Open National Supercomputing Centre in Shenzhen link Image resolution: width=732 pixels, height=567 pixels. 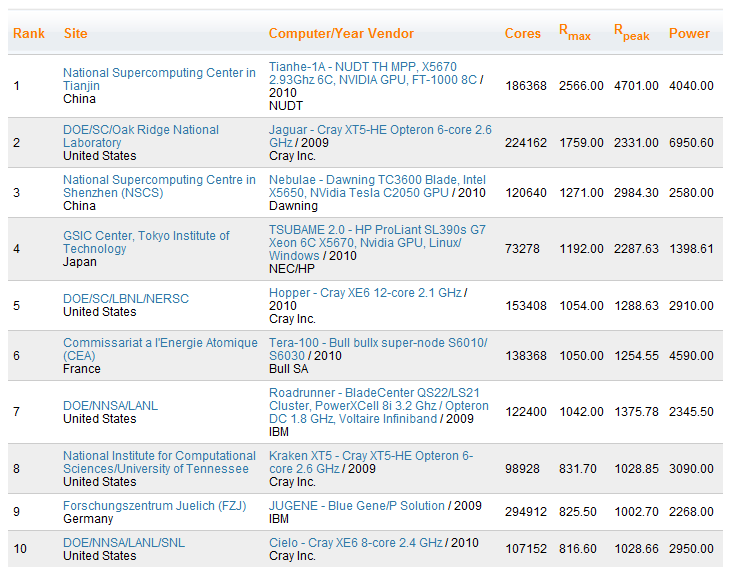[x=159, y=186]
